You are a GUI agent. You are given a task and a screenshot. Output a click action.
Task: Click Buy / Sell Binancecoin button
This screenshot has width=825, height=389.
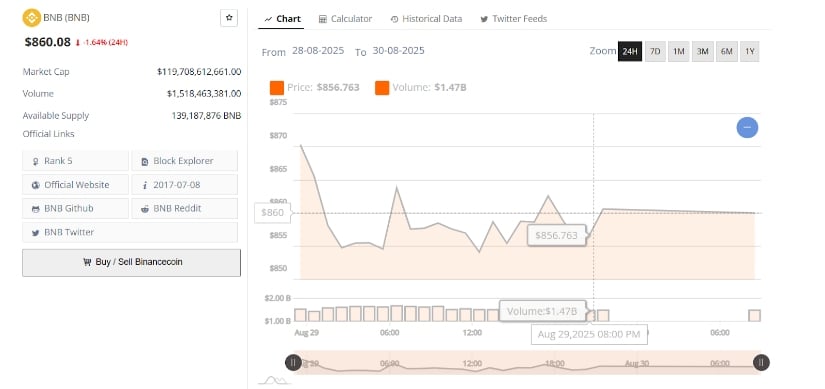coord(132,262)
